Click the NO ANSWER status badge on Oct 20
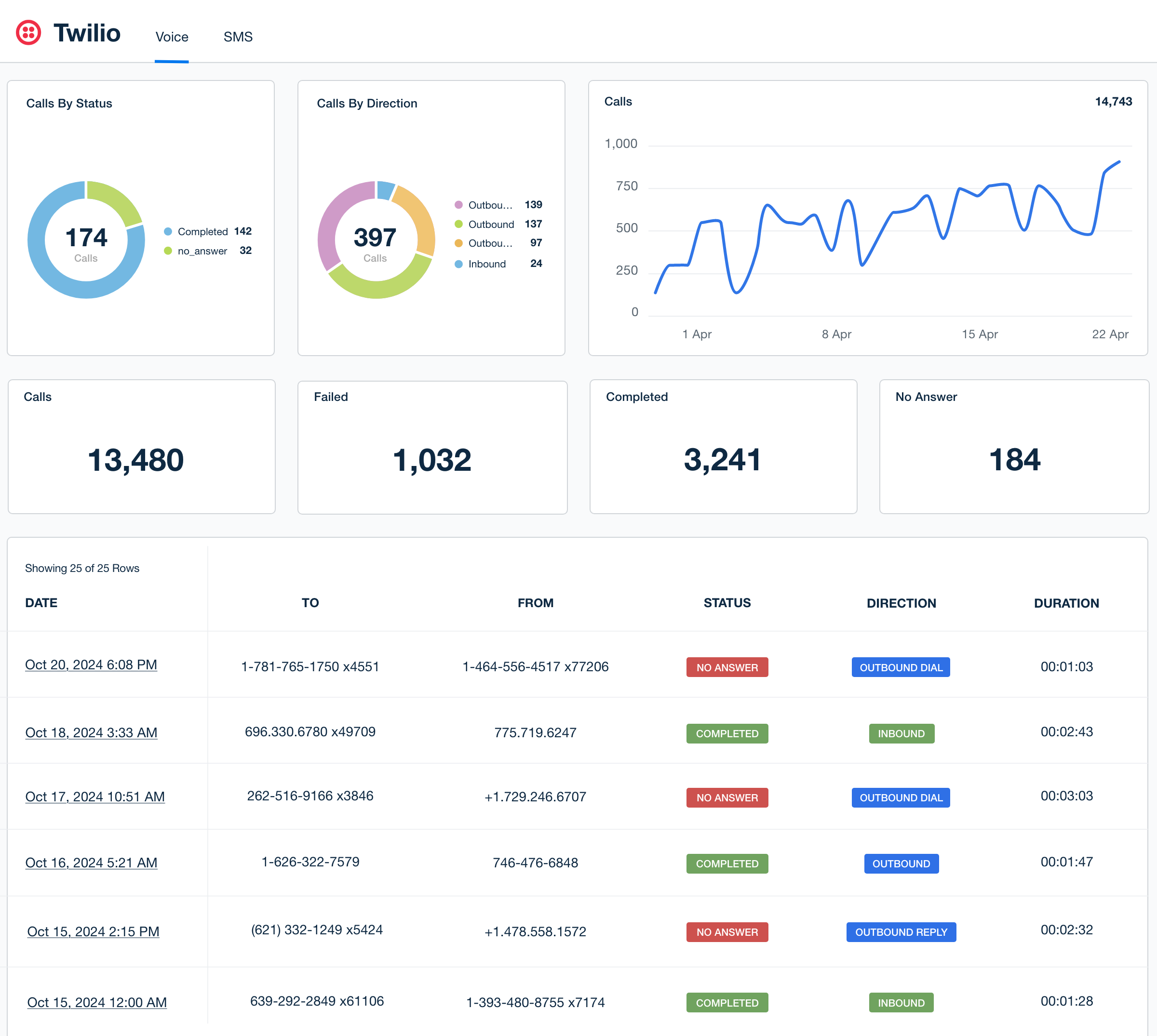 727,667
